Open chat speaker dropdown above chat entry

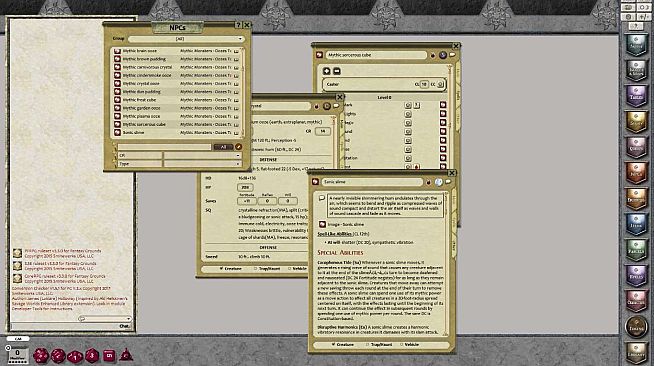pyautogui.click(x=105, y=319)
